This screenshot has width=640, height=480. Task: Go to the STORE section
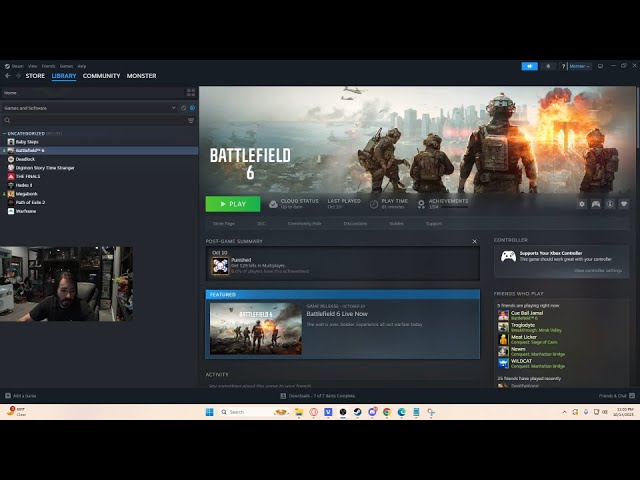point(35,76)
